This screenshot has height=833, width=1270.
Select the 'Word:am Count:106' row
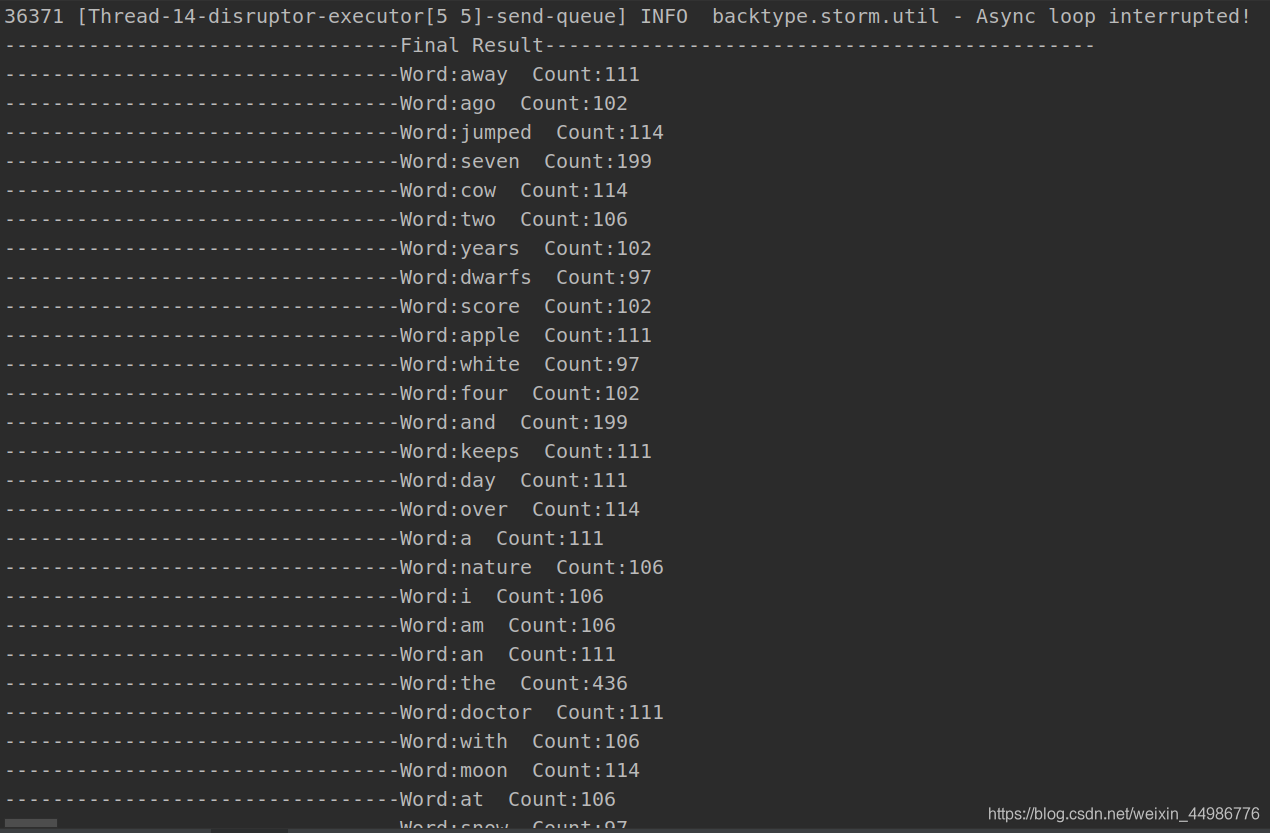(309, 625)
